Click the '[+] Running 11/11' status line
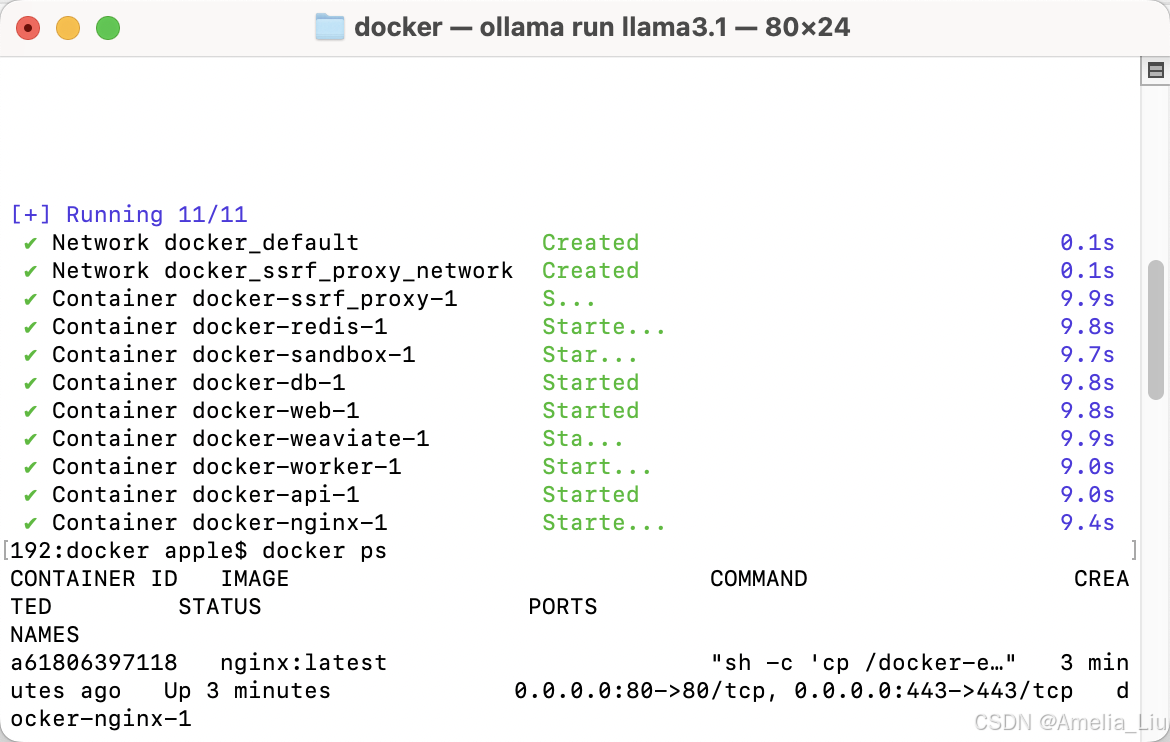 coord(129,215)
